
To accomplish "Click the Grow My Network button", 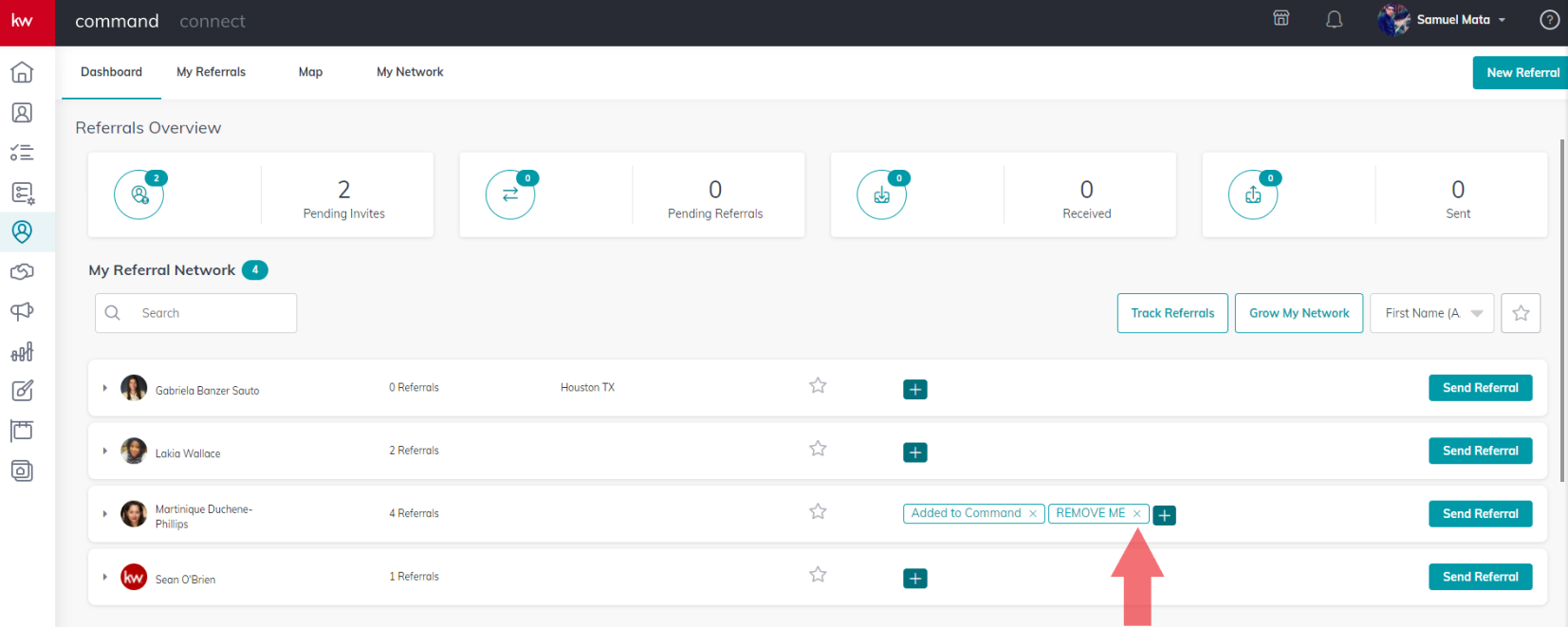I will (1299, 313).
